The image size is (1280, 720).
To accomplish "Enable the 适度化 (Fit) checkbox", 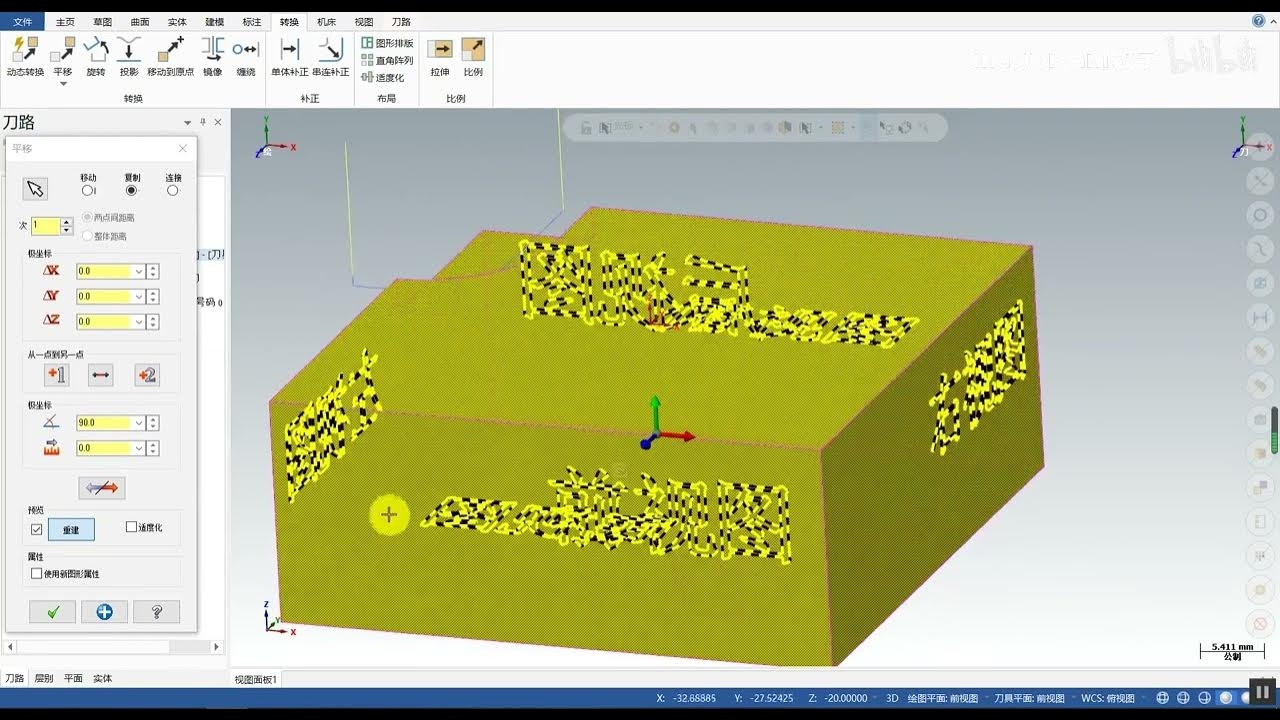I will [131, 527].
